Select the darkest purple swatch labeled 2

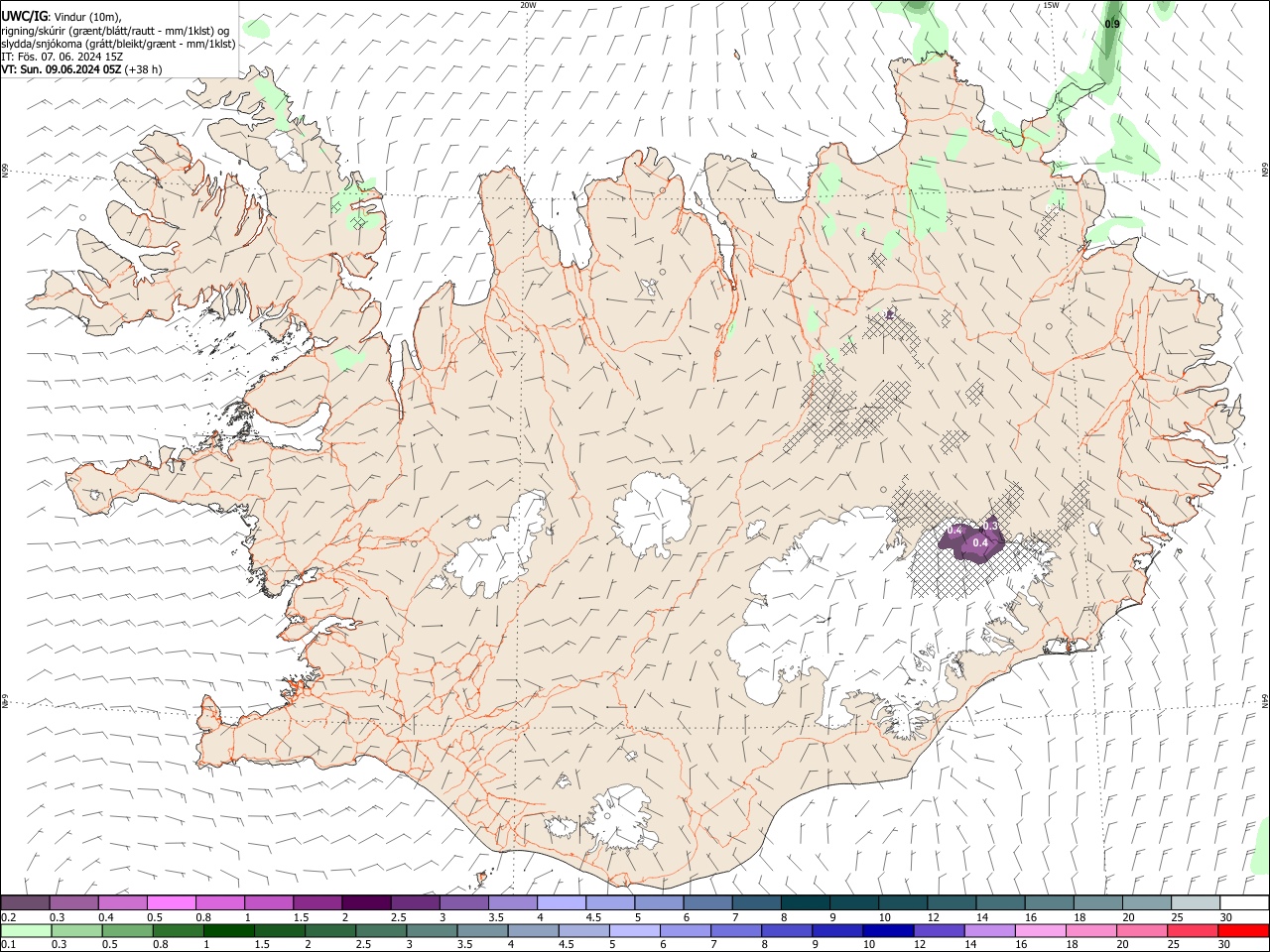366,902
